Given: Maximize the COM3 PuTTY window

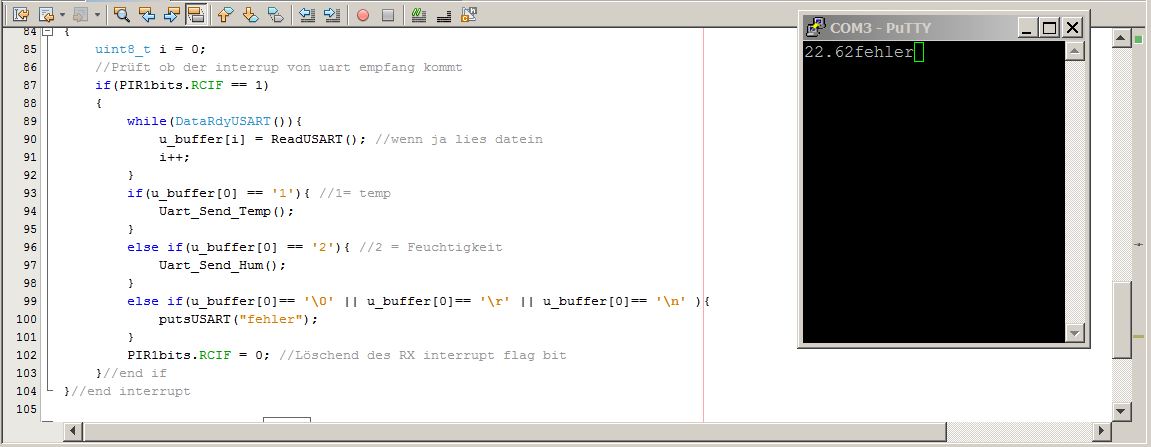Looking at the screenshot, I should click(x=1050, y=28).
